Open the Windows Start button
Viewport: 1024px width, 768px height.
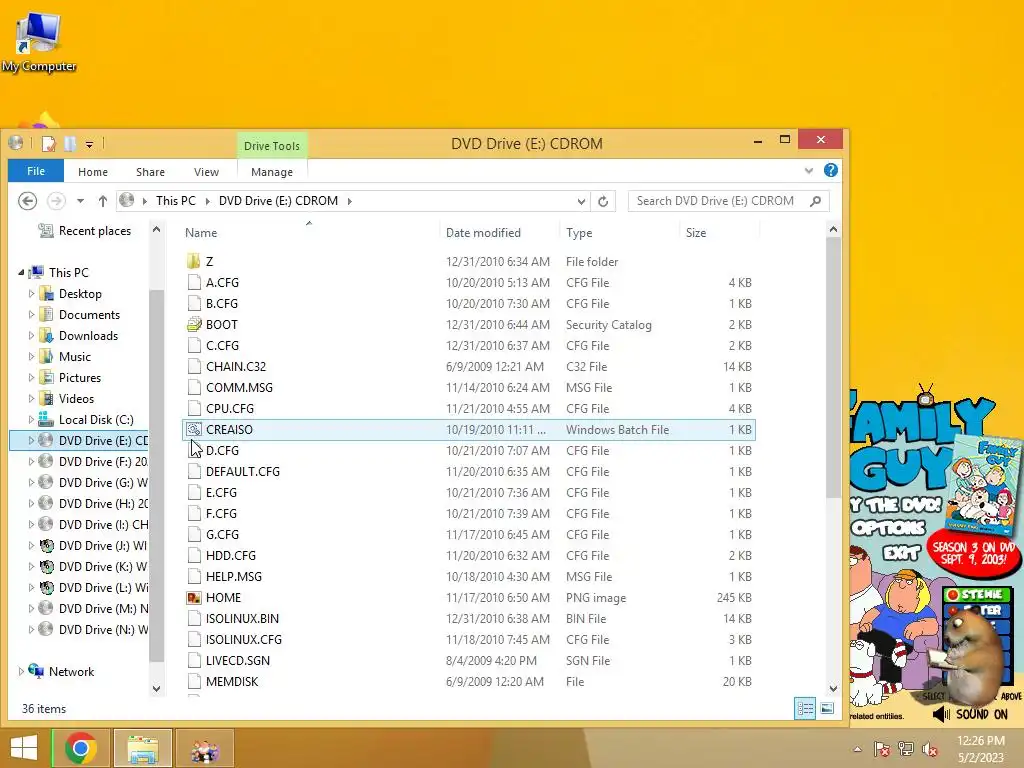coord(24,748)
